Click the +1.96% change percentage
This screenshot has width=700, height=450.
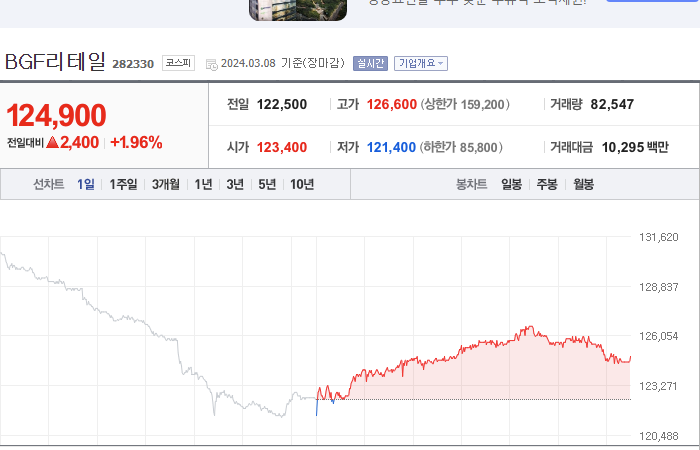[136, 142]
